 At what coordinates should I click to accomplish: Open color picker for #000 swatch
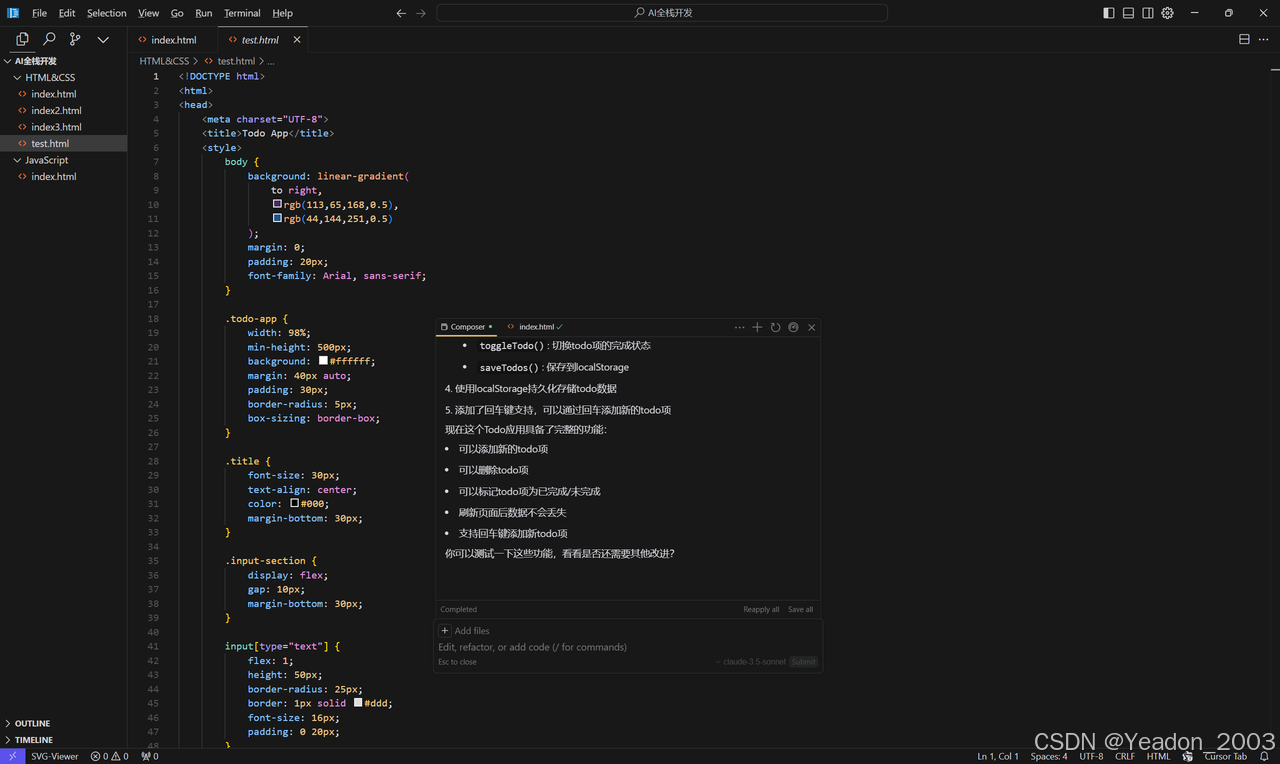click(x=294, y=503)
